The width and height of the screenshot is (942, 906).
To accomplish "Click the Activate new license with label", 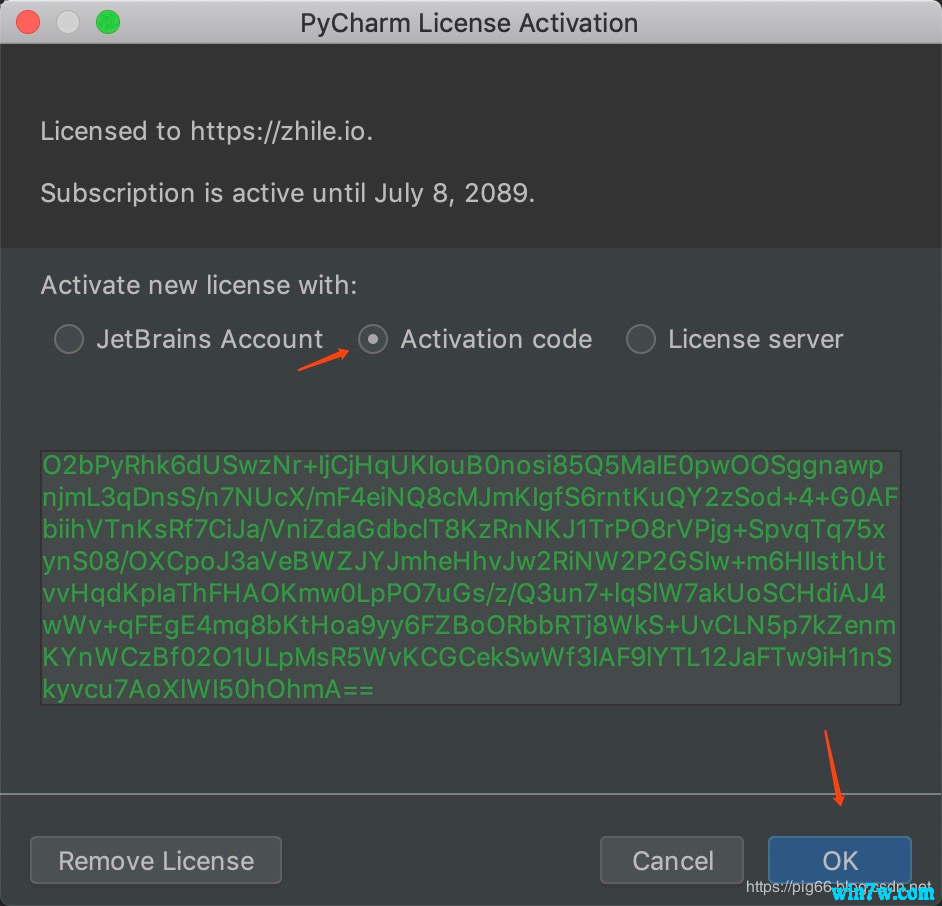I will pyautogui.click(x=198, y=286).
